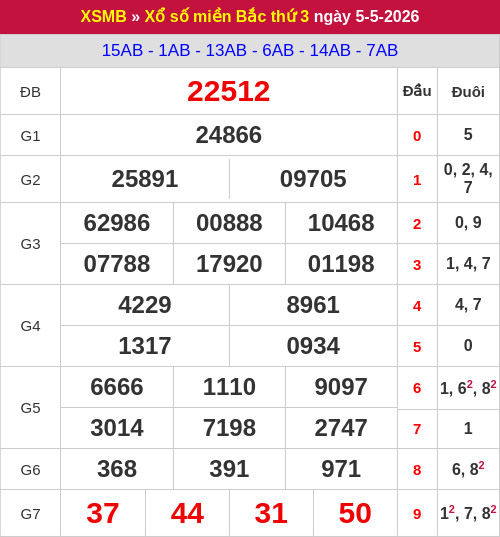This screenshot has height=537, width=500.
Task: Select G7 number 44
Action: (x=187, y=513)
